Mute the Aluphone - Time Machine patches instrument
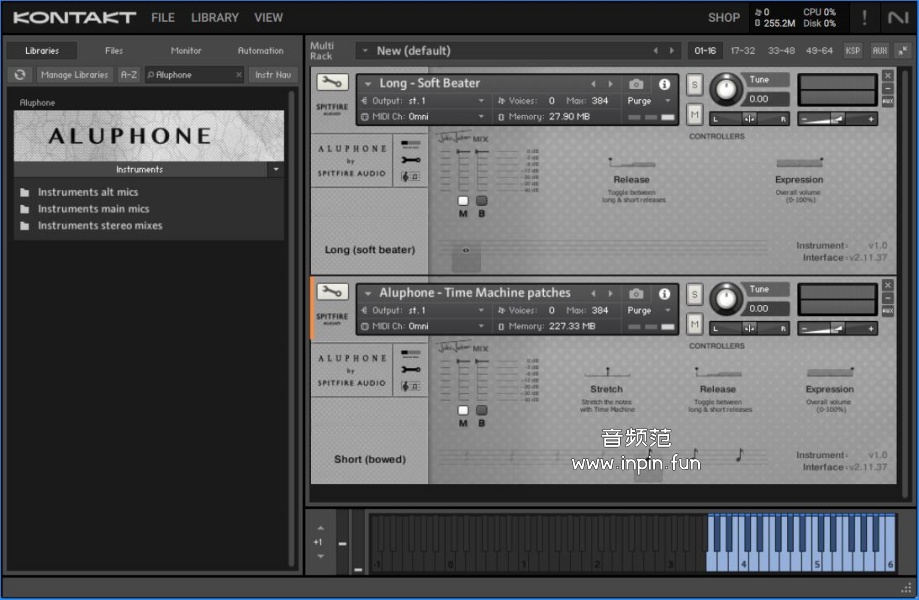Image resolution: width=919 pixels, height=600 pixels. pos(694,324)
